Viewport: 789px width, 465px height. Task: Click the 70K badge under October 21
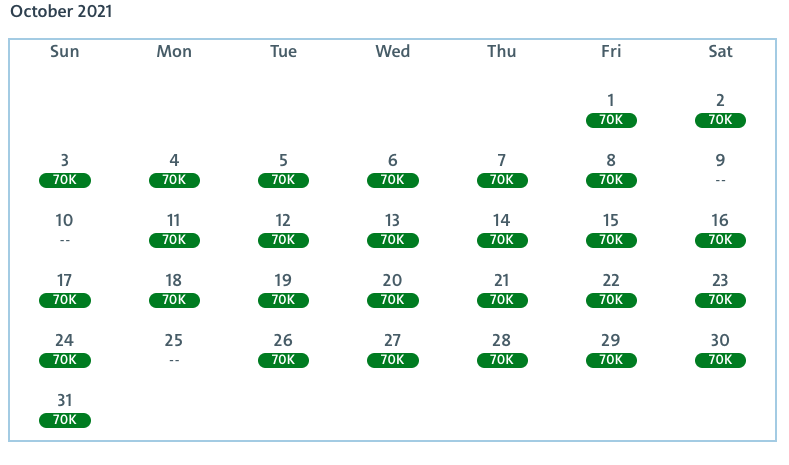click(x=502, y=300)
